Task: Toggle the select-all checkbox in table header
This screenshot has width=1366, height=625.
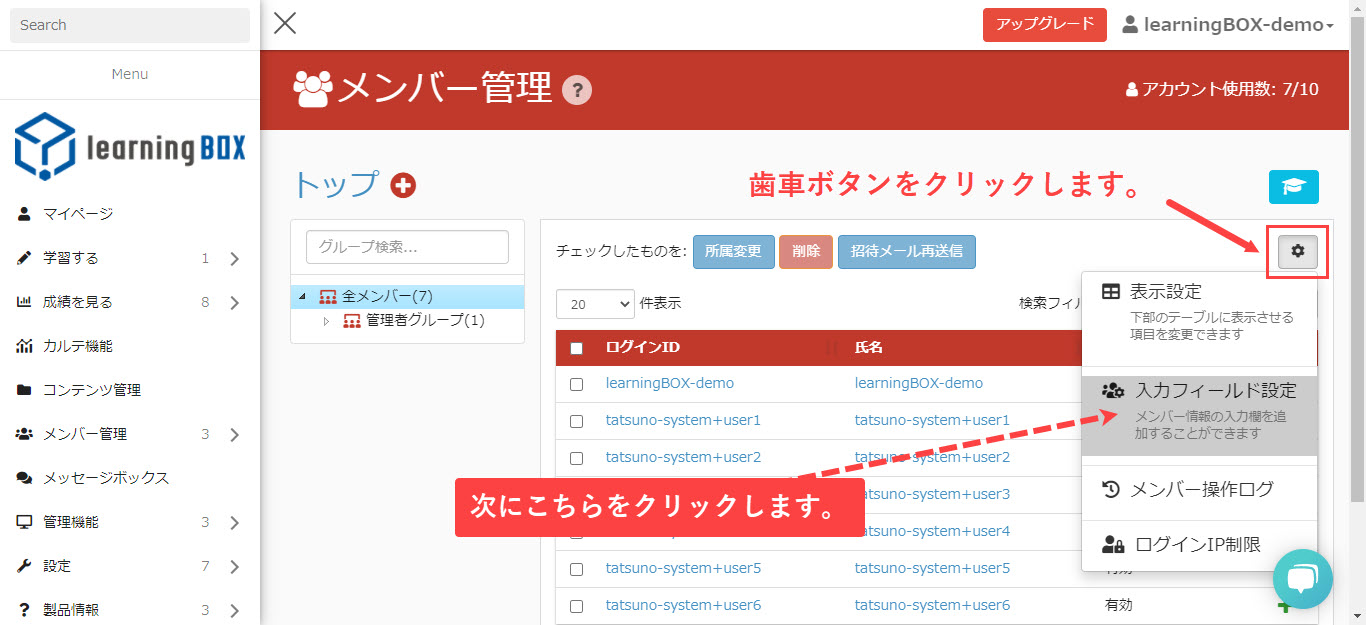Action: pyautogui.click(x=576, y=348)
